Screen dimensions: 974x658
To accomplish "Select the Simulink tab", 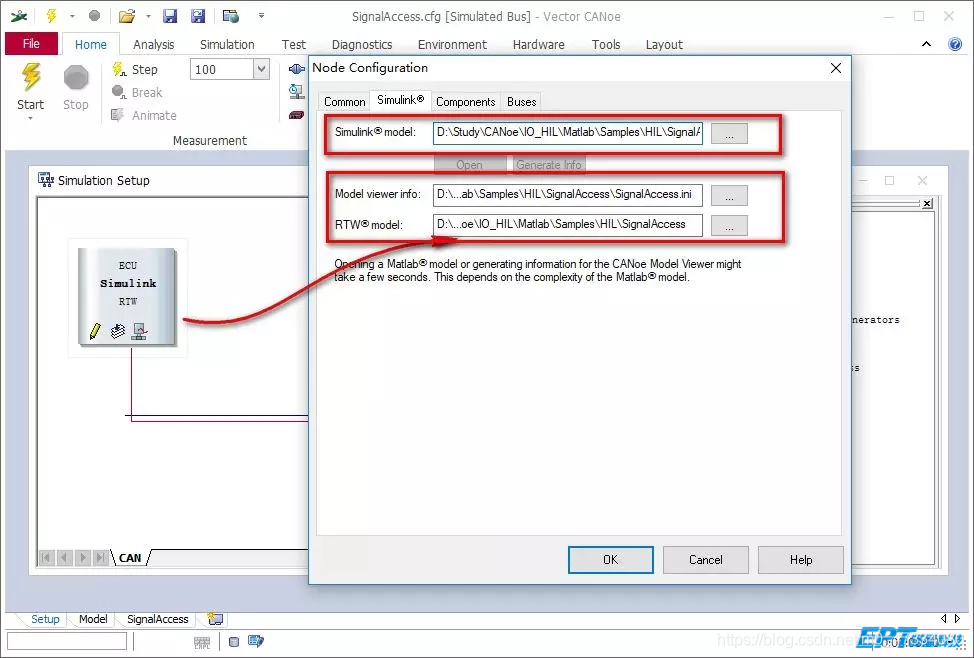I will pos(401,100).
